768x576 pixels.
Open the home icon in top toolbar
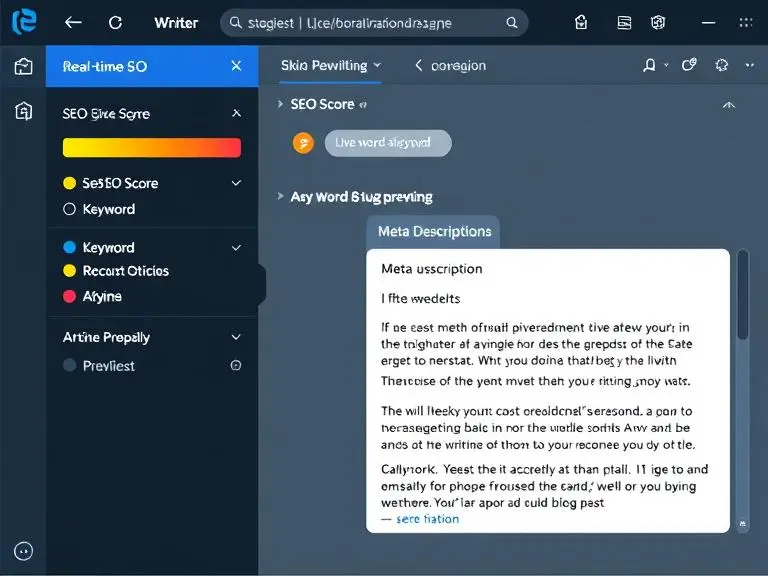tap(581, 23)
